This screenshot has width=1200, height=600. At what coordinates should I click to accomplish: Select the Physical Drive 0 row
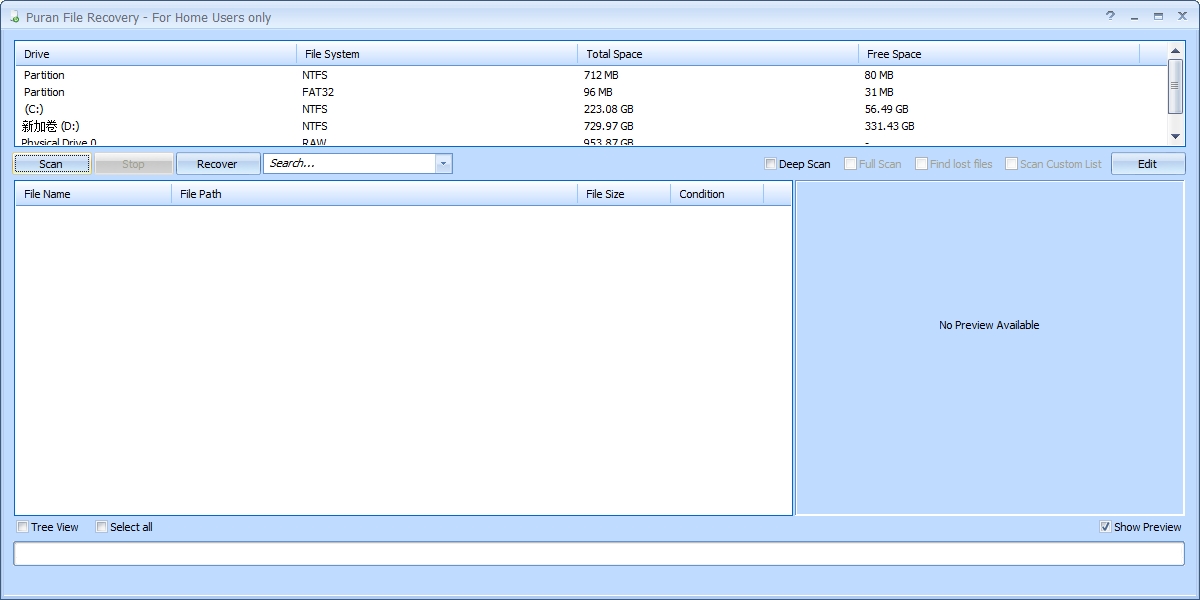[591, 142]
